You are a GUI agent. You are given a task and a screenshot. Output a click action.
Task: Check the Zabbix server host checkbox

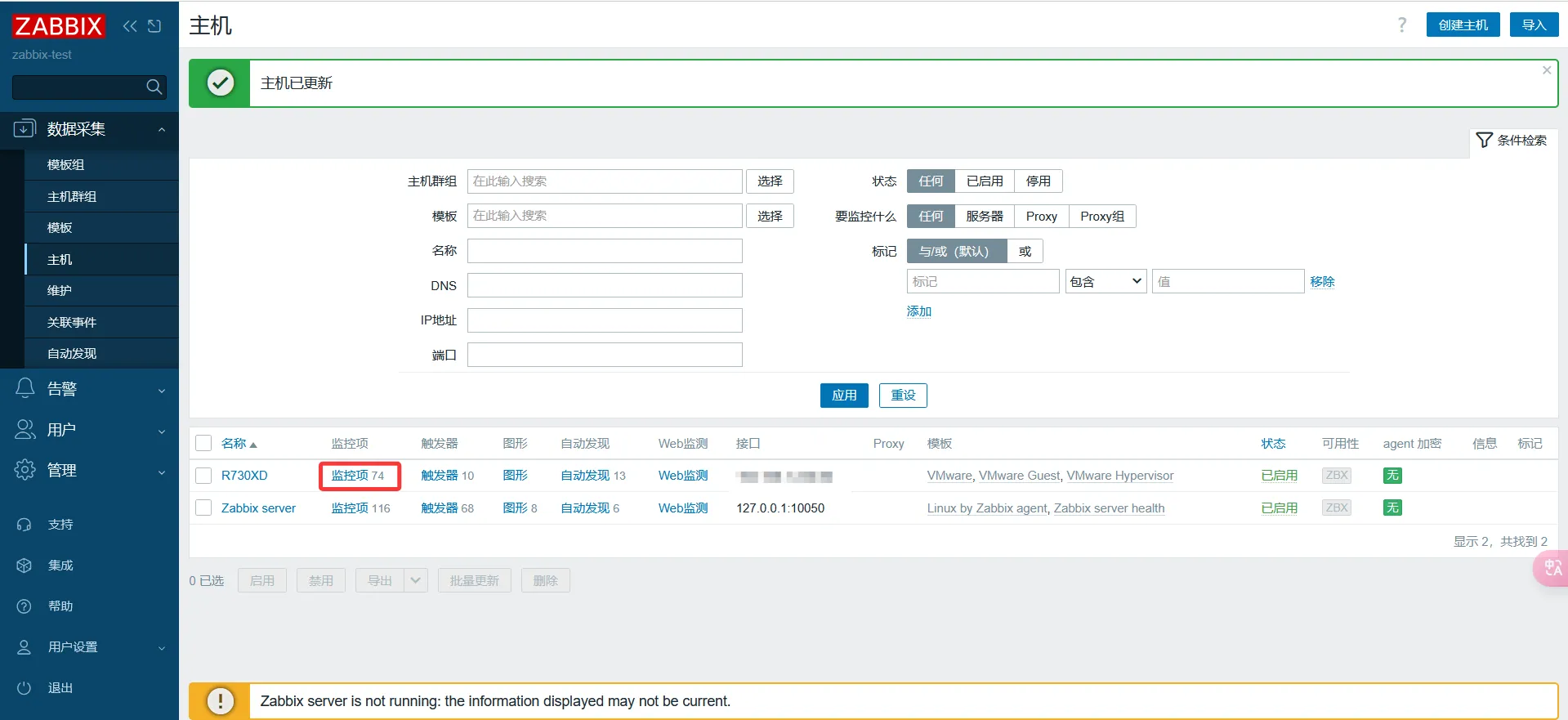click(x=203, y=508)
